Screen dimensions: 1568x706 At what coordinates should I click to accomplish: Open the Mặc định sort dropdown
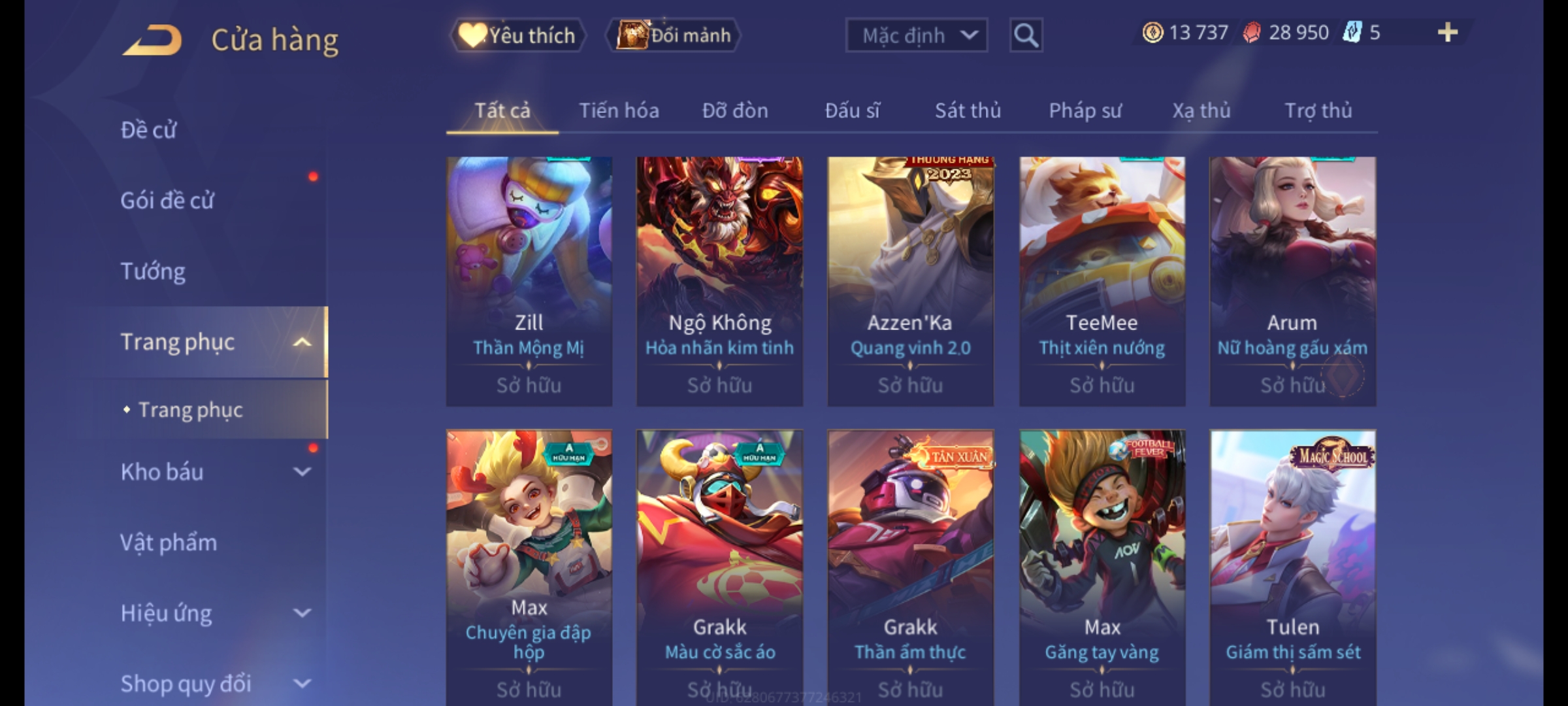coord(916,35)
